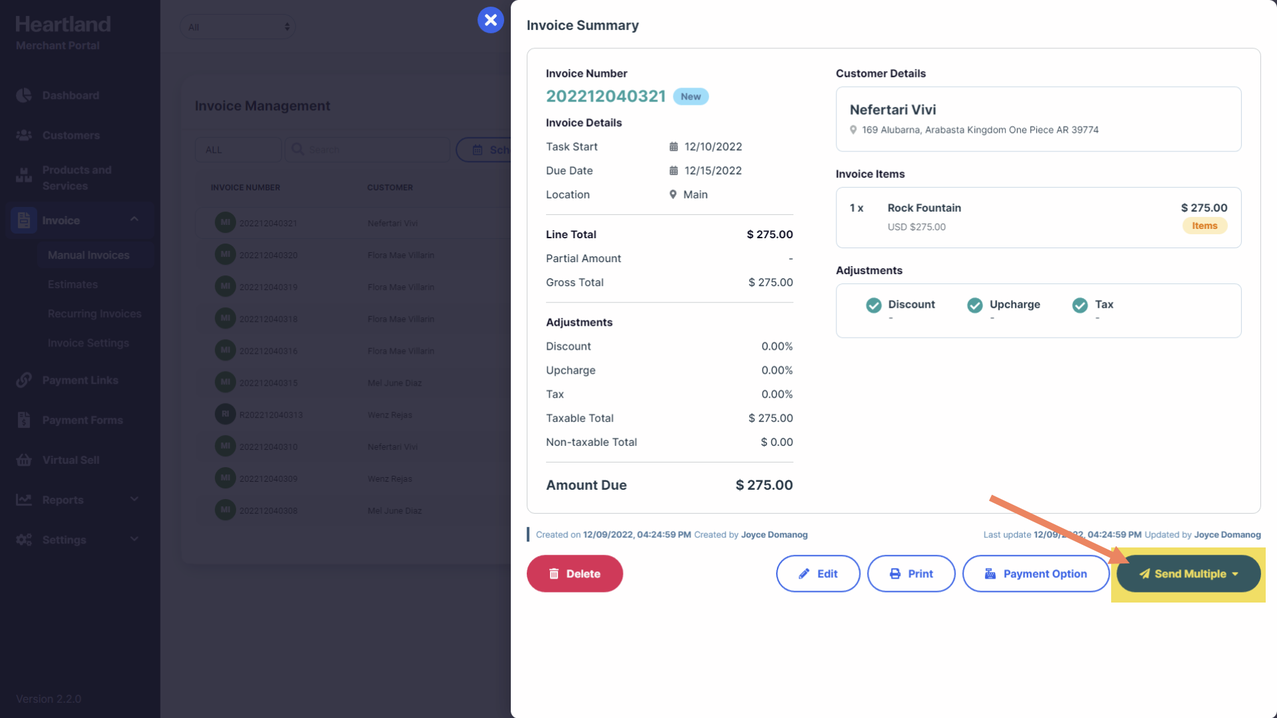This screenshot has width=1277, height=718.
Task: Click invoice number 202212040321 link
Action: pos(605,96)
